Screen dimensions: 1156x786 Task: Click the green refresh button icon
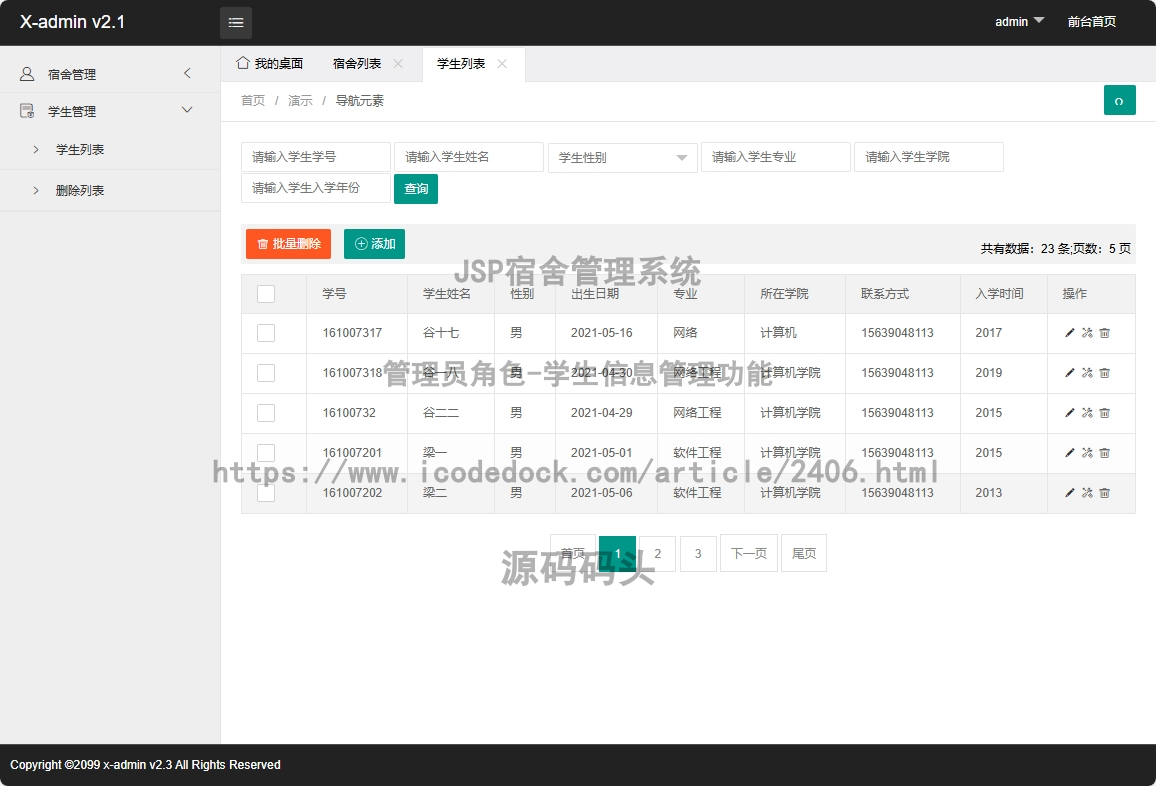pyautogui.click(x=1119, y=100)
